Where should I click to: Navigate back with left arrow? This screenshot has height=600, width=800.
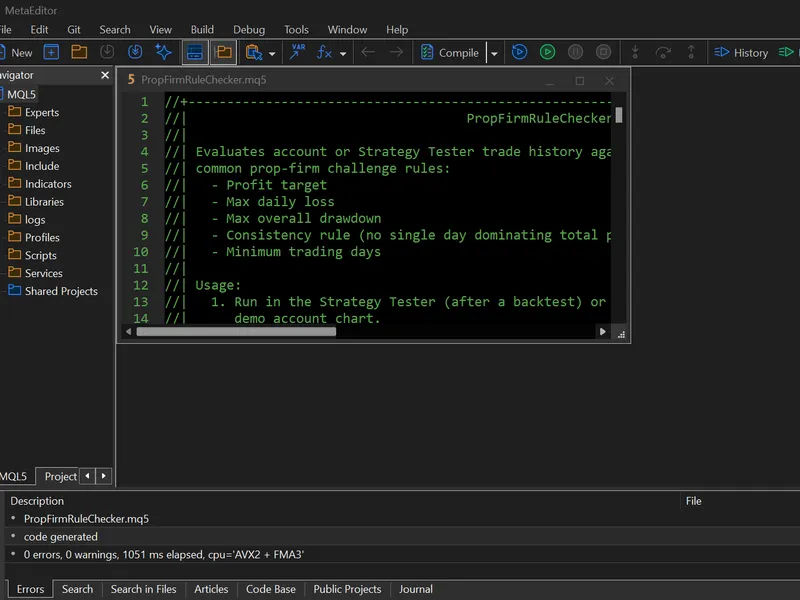point(368,52)
